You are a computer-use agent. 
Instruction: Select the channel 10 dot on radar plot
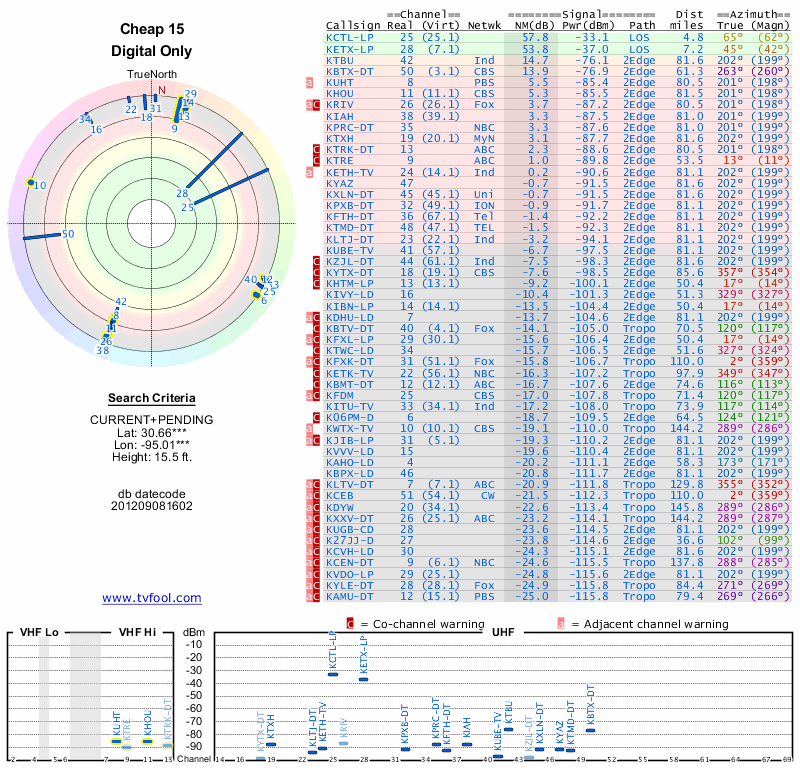coord(31,183)
